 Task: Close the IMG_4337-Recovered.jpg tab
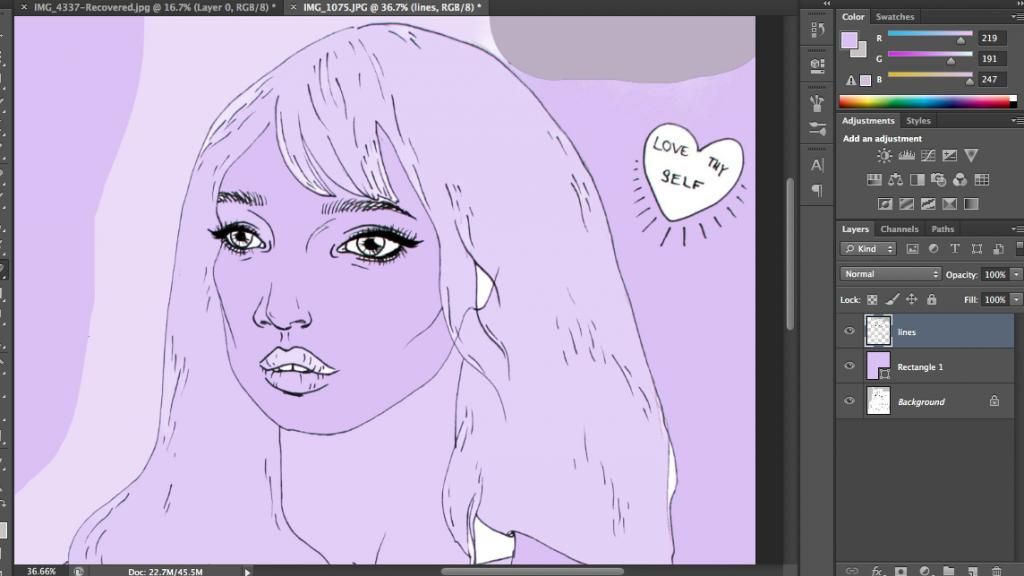tap(24, 7)
